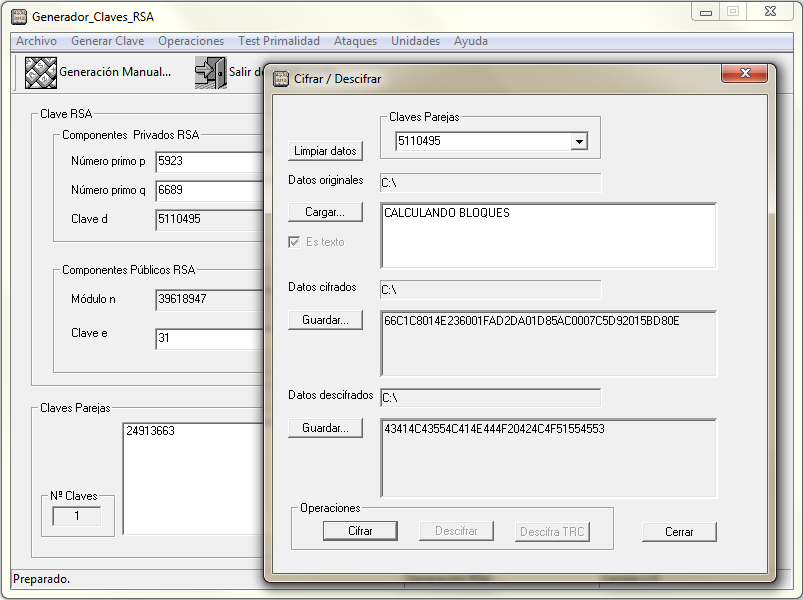Open the Ayuda menu

tap(471, 41)
